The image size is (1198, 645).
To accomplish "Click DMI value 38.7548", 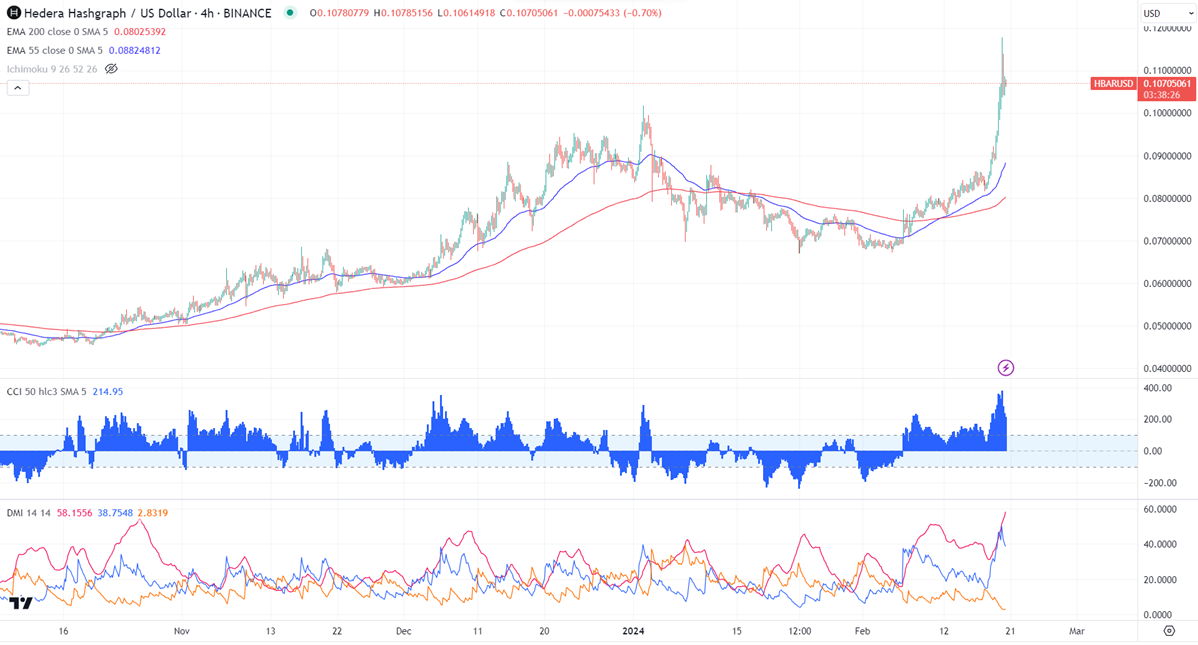I will tap(115, 513).
